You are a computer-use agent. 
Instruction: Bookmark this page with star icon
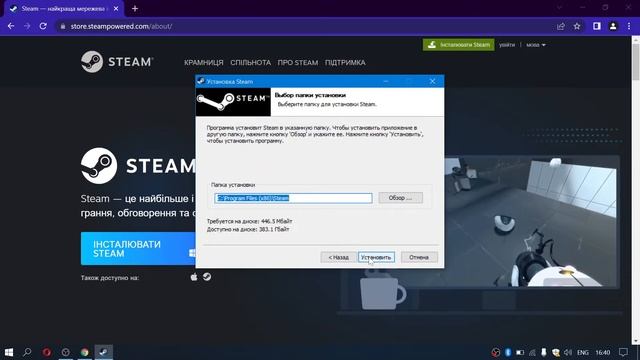pos(577,26)
